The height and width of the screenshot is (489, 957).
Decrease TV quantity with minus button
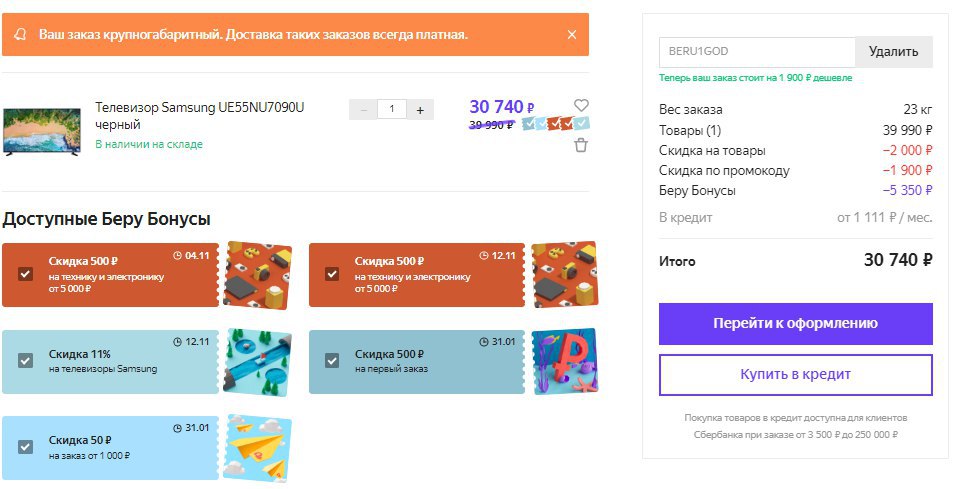tap(364, 110)
